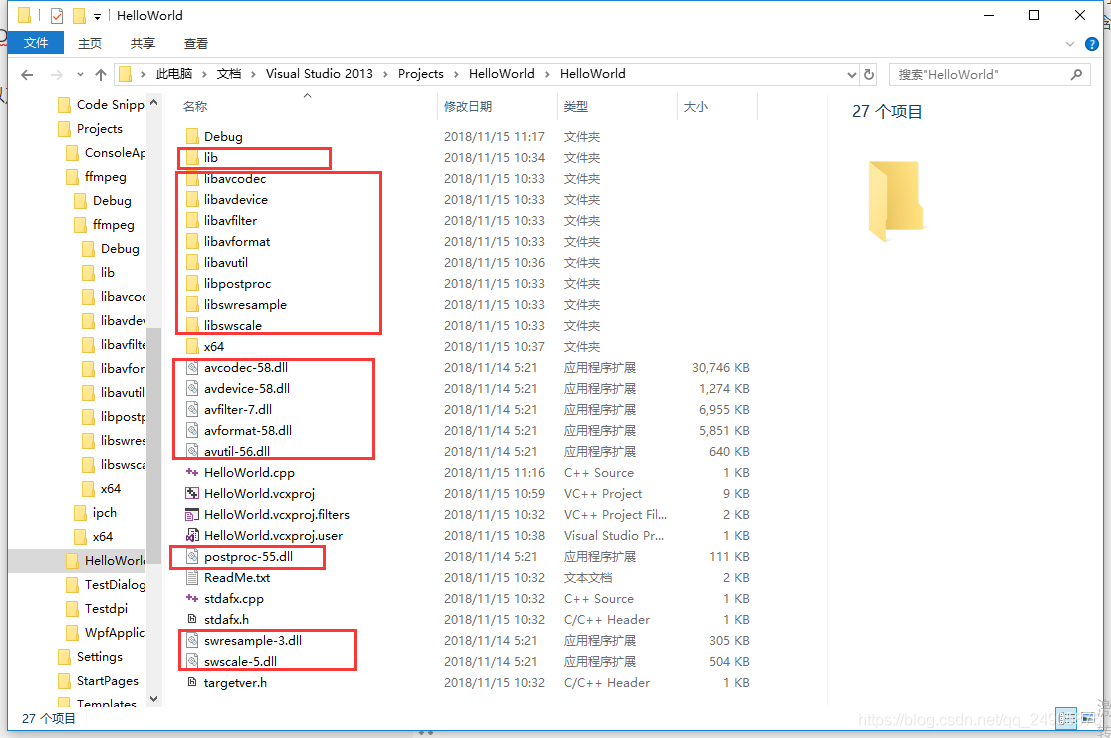The width and height of the screenshot is (1111, 738).
Task: Click the blue Help question mark icon
Action: pos(1092,43)
